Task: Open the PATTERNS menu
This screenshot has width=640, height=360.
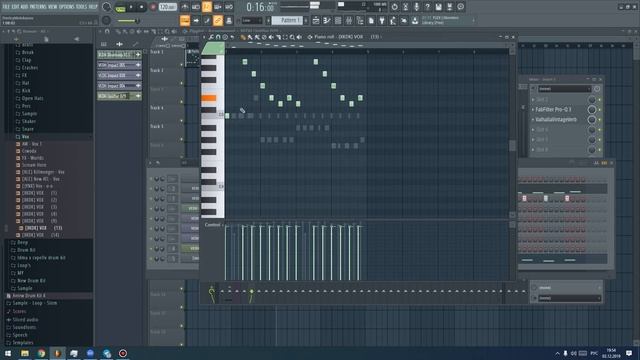Action: 38,7
